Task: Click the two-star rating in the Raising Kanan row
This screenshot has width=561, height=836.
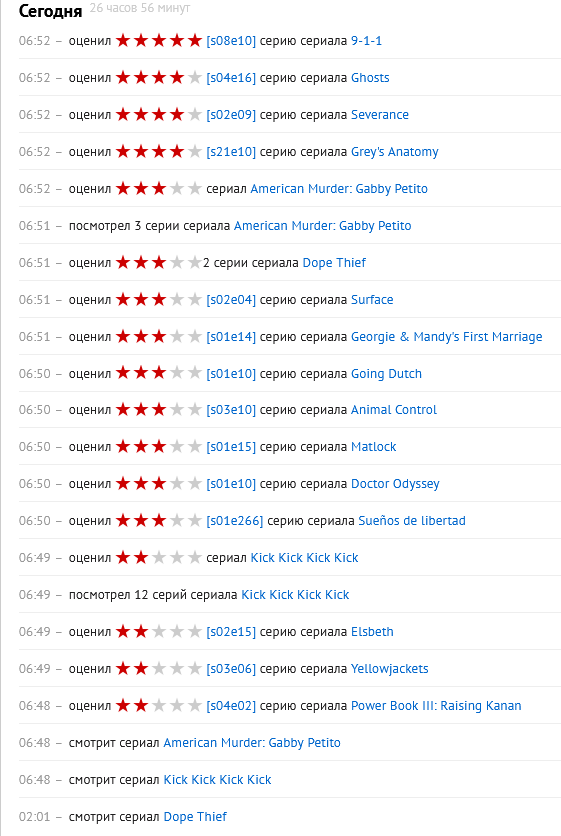Action: point(159,705)
